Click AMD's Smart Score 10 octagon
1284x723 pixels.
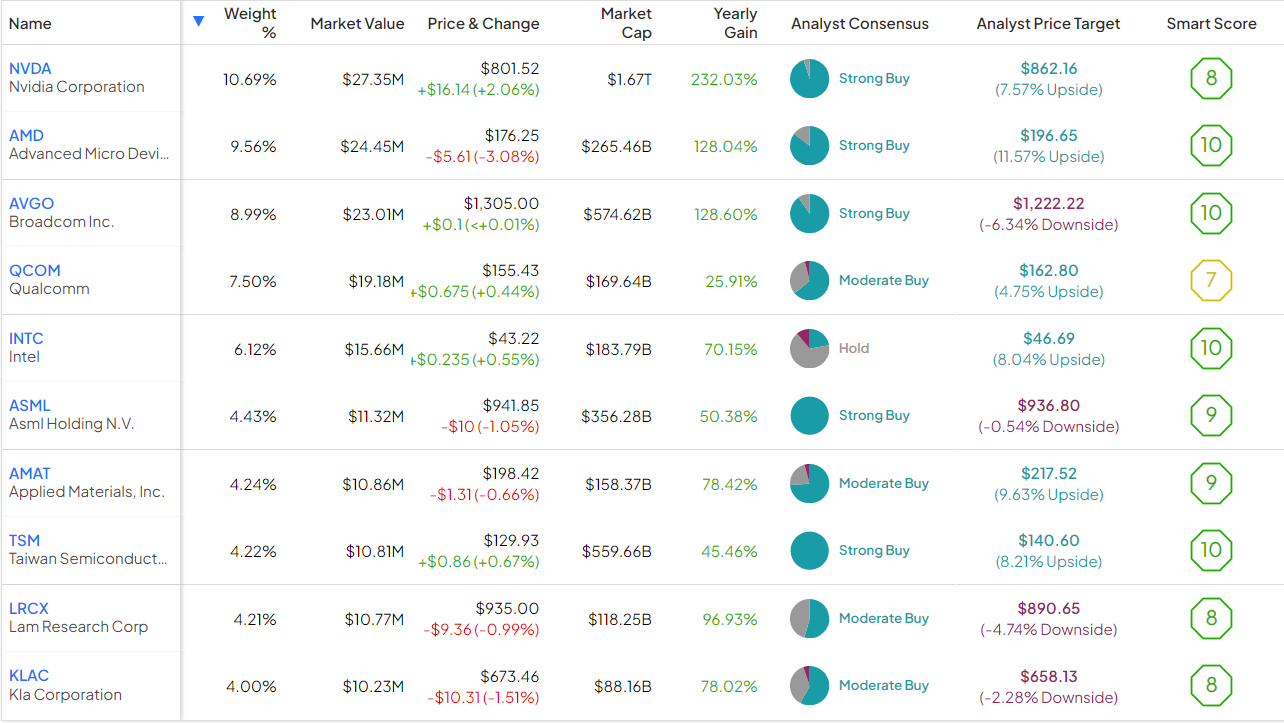(1211, 145)
